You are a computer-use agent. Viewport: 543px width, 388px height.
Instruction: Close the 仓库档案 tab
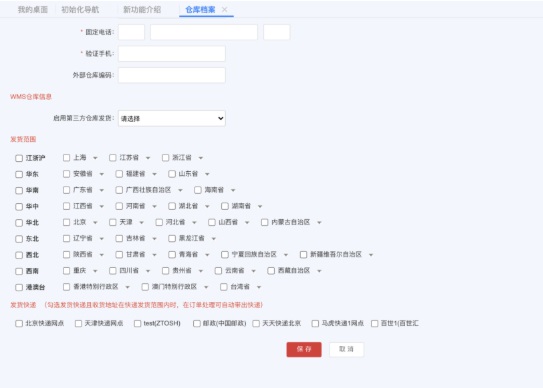pyautogui.click(x=224, y=10)
